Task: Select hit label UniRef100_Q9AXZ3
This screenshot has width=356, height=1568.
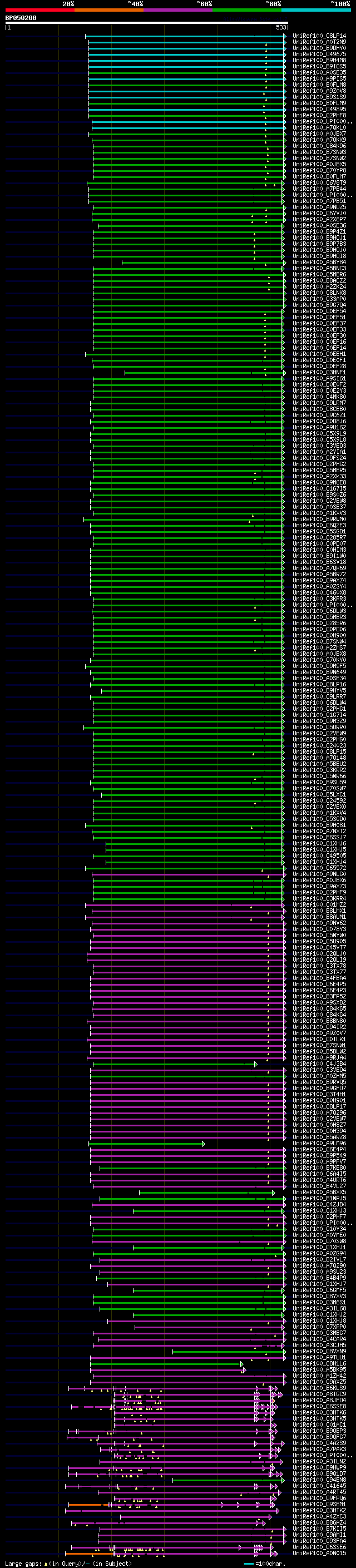Action: 319,887
